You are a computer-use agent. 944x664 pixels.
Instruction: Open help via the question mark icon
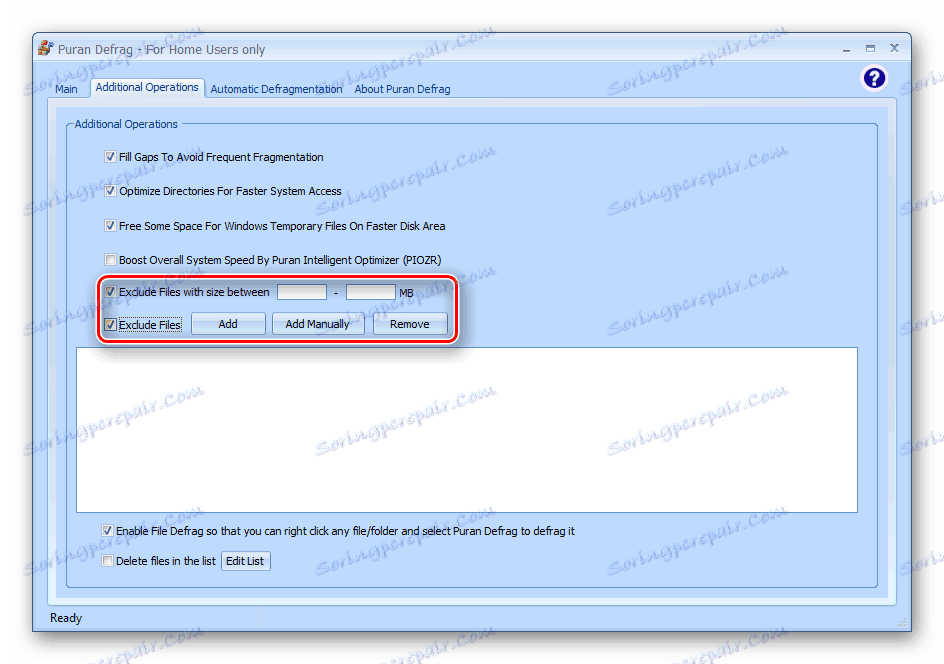click(x=874, y=78)
